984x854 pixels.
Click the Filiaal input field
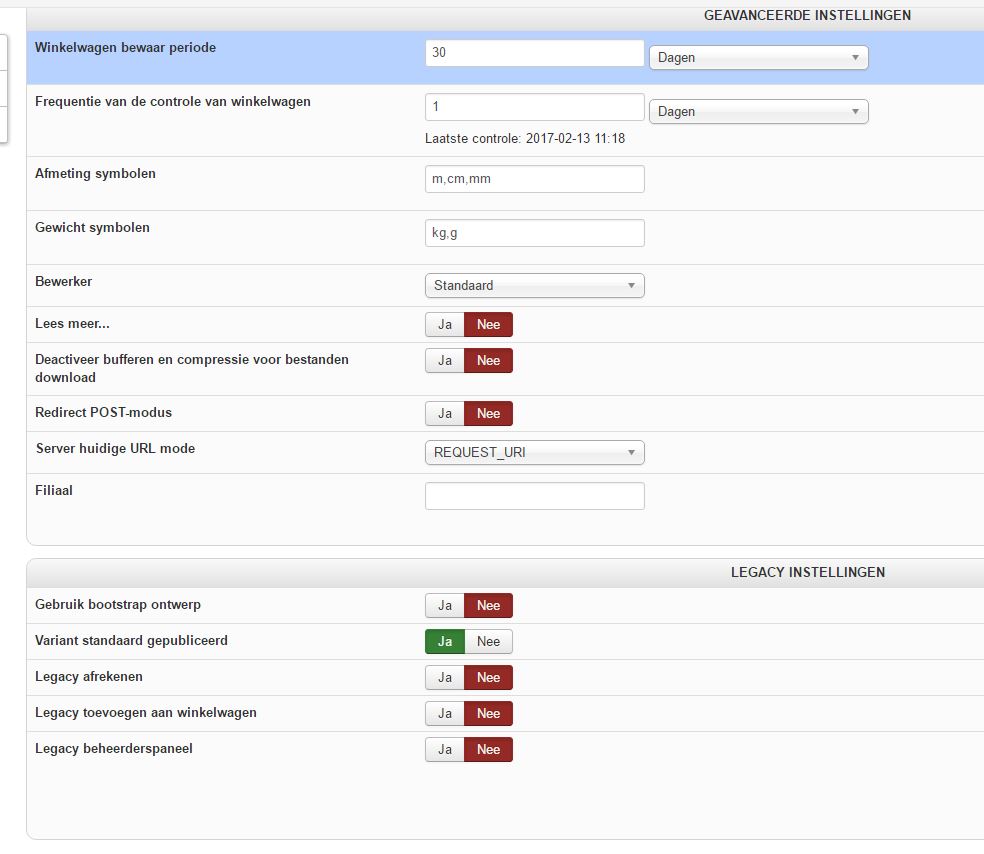coord(535,496)
